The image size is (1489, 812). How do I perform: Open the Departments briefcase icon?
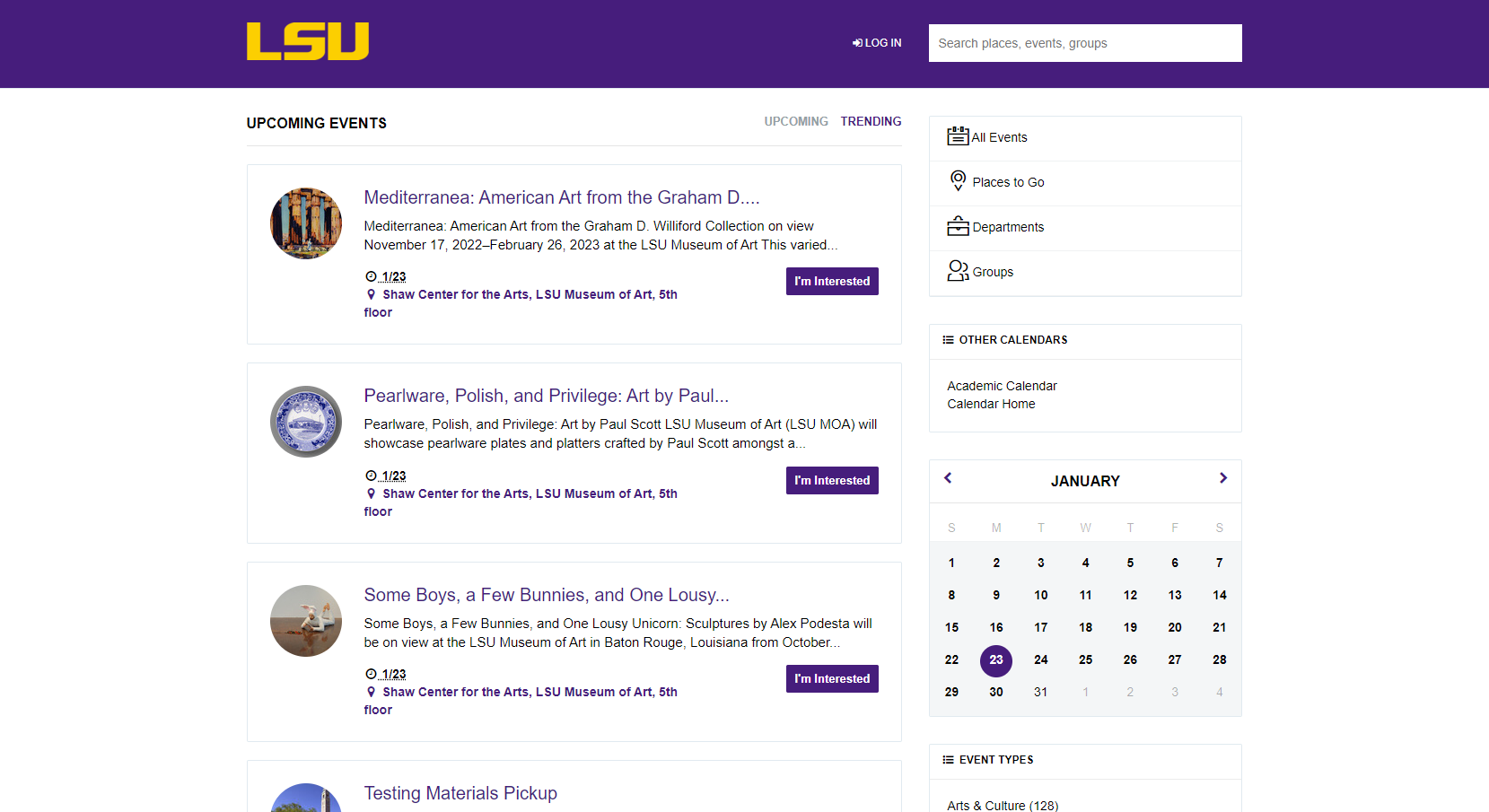[958, 226]
